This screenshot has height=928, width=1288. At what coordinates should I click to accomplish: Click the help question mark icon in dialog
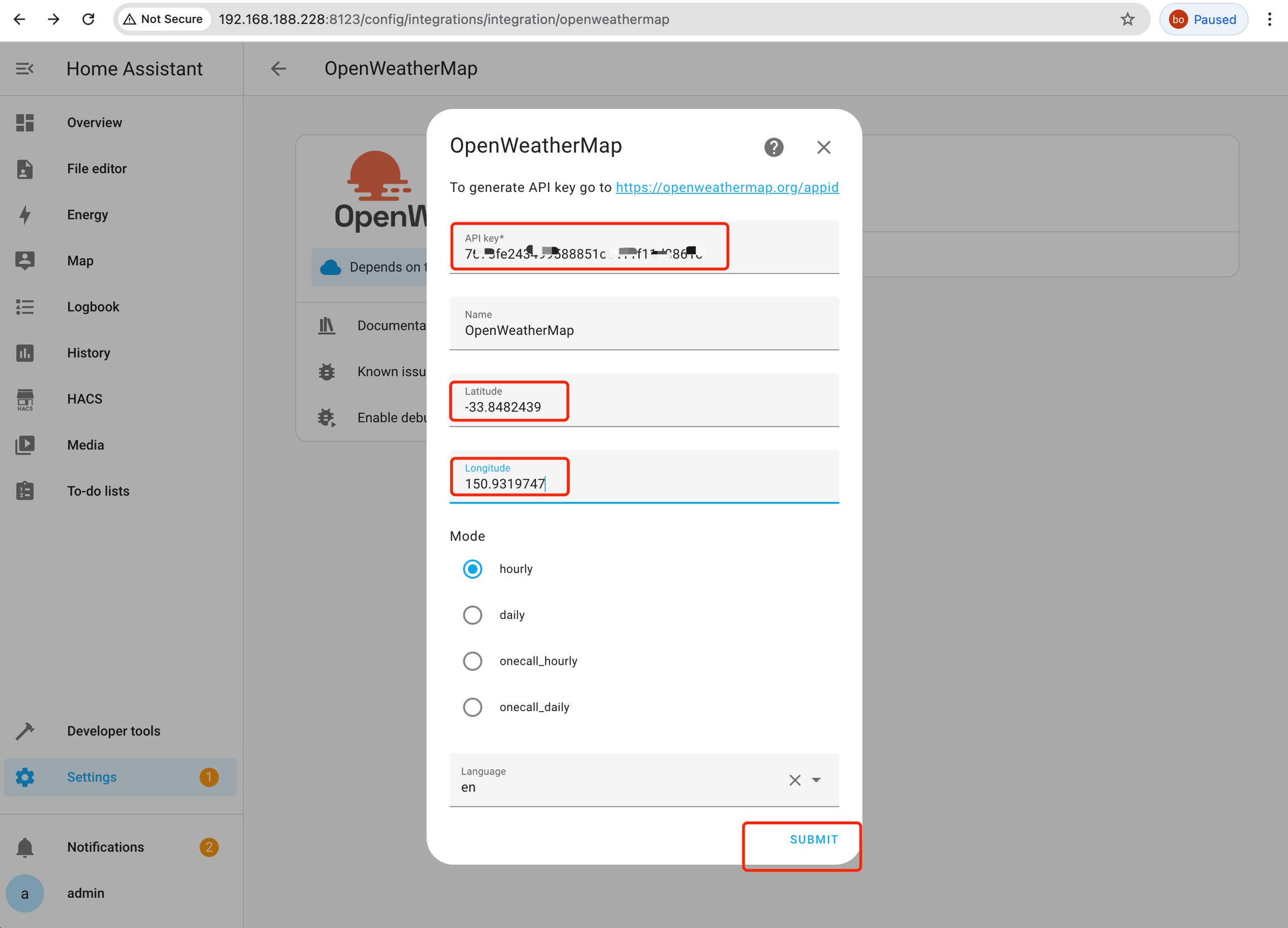click(774, 148)
